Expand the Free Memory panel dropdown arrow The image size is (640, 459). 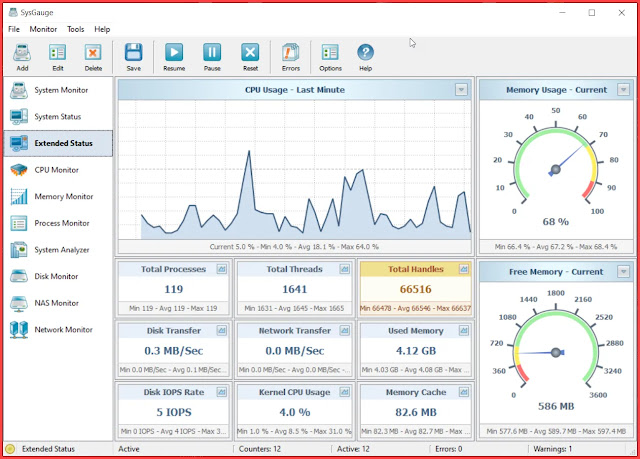[623, 271]
